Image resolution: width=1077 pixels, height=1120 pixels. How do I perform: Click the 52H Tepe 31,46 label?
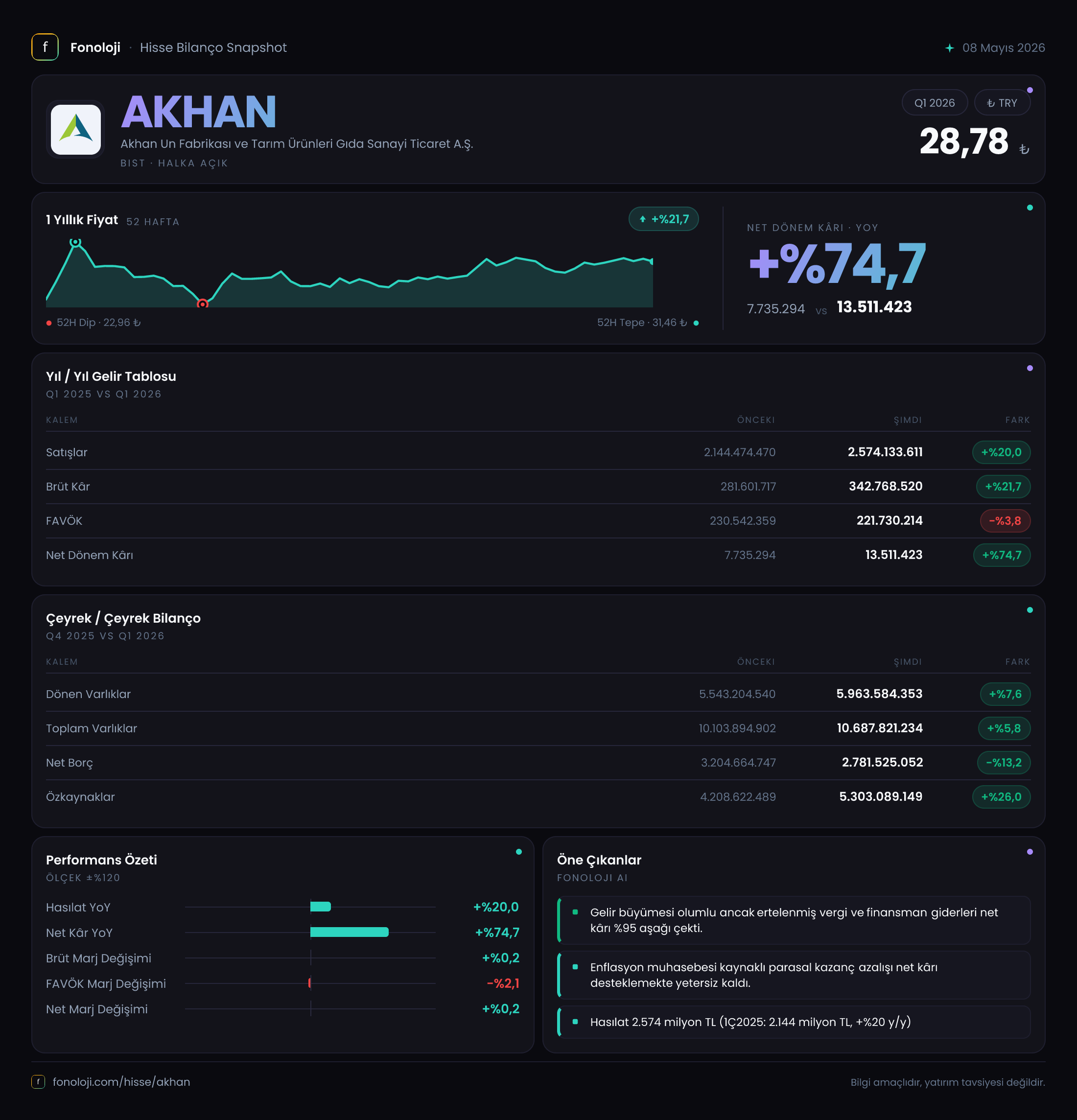(642, 322)
